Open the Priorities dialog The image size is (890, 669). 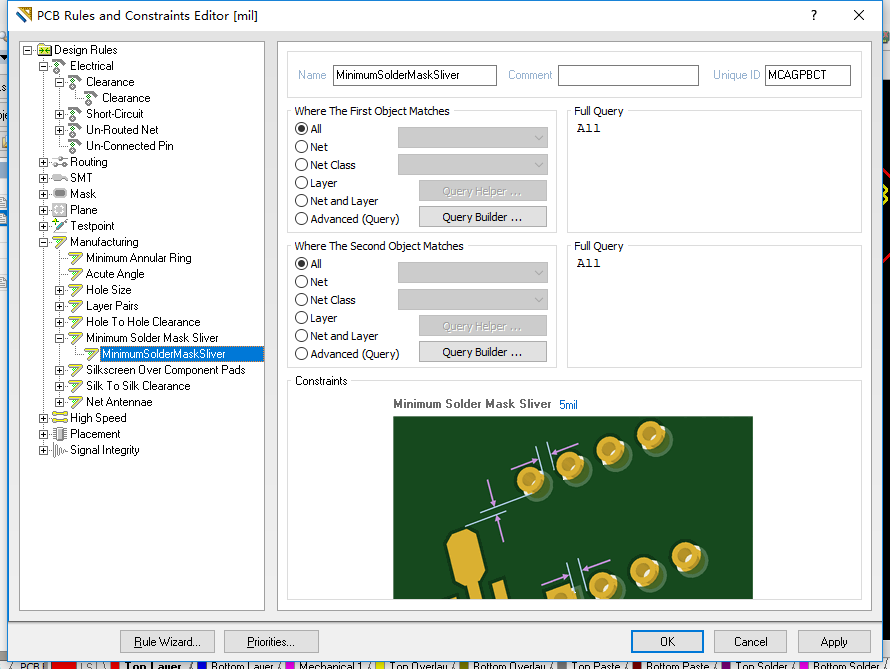[x=271, y=642]
